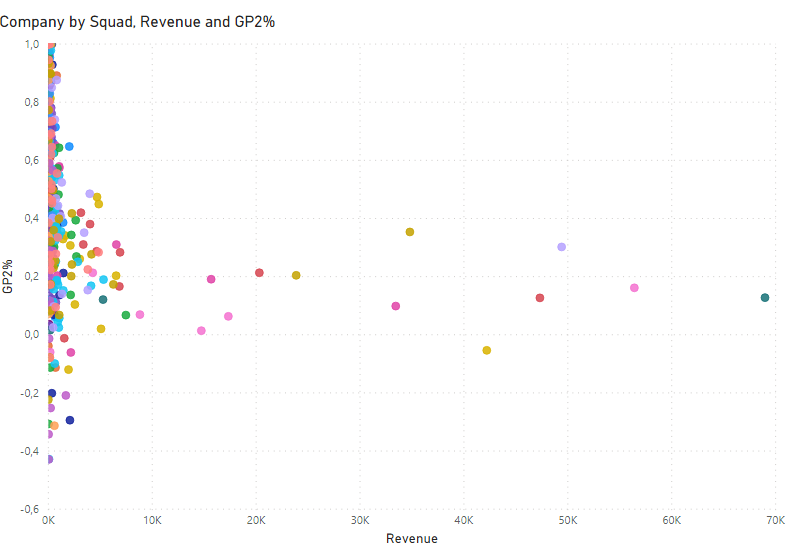Select the Revenue axis title

[x=412, y=539]
